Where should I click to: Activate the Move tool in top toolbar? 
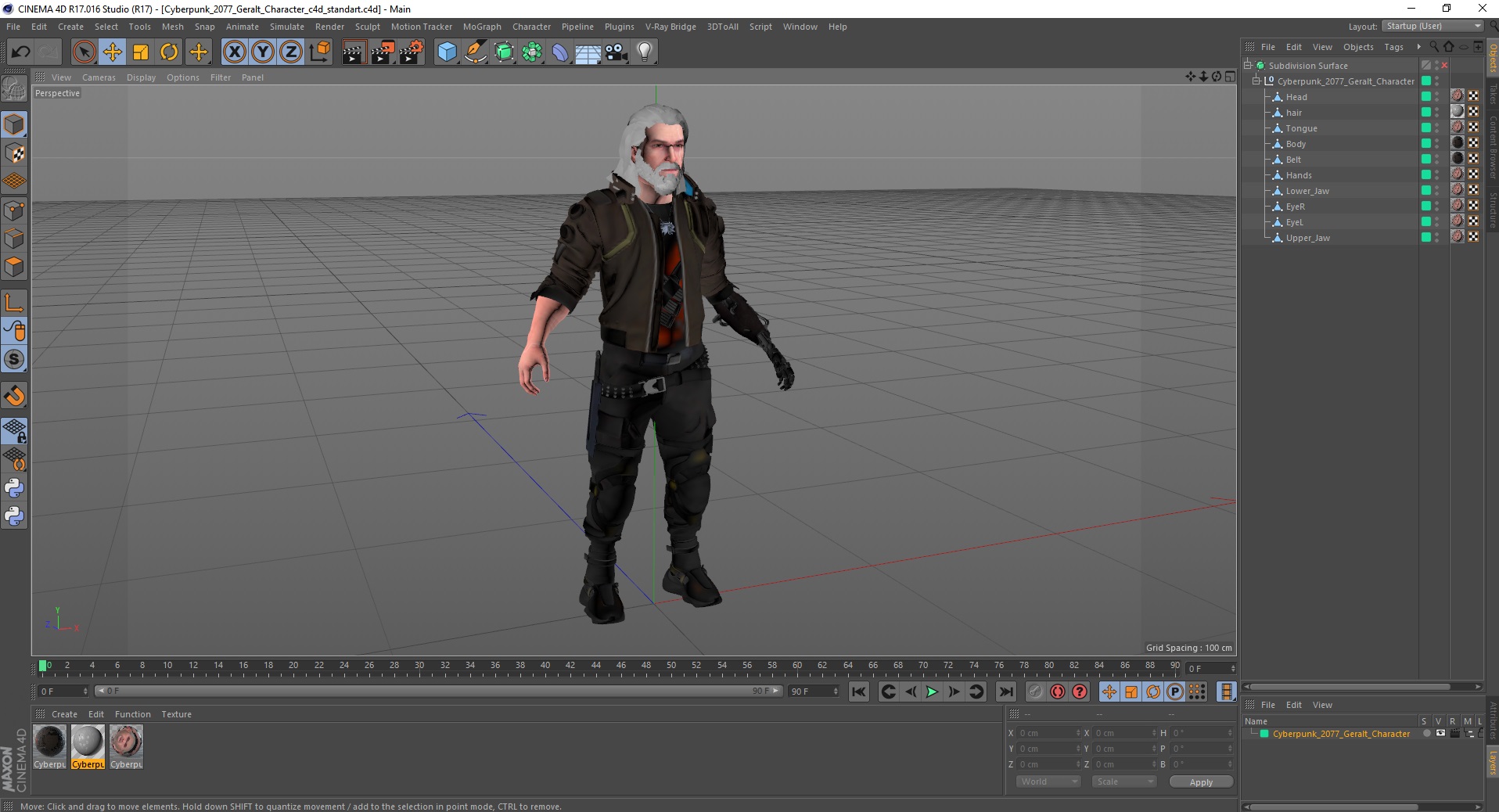(x=112, y=52)
